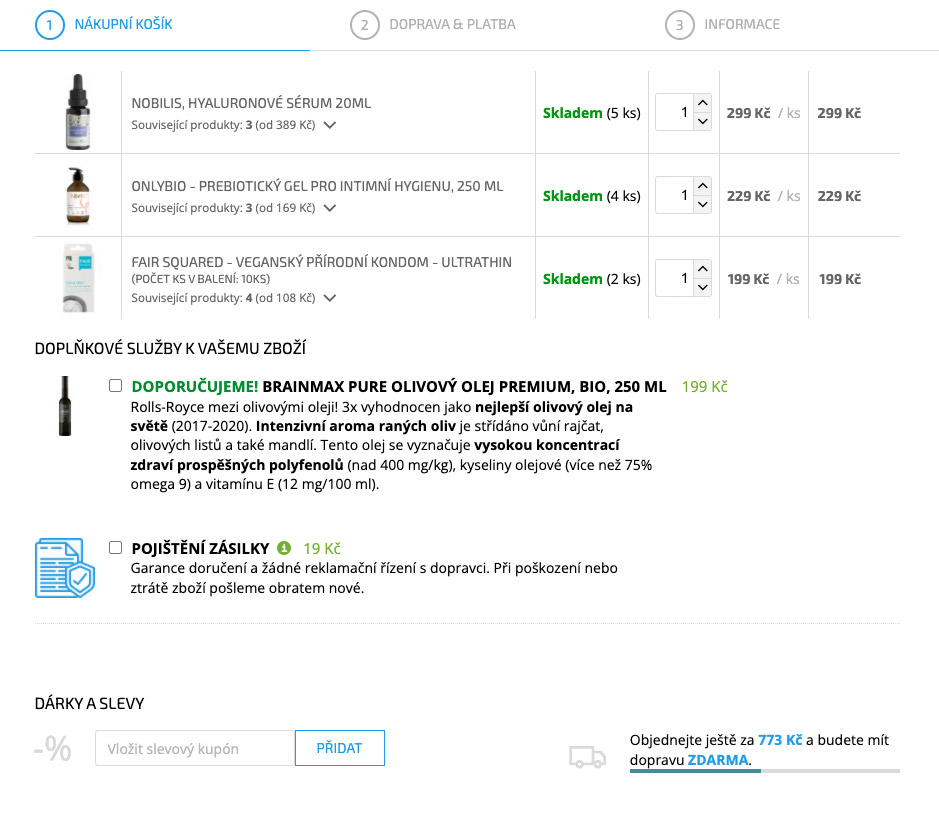Viewport: 939px width, 818px height.
Task: Click the OnlyBio gel quantity field
Action: pyautogui.click(x=675, y=195)
